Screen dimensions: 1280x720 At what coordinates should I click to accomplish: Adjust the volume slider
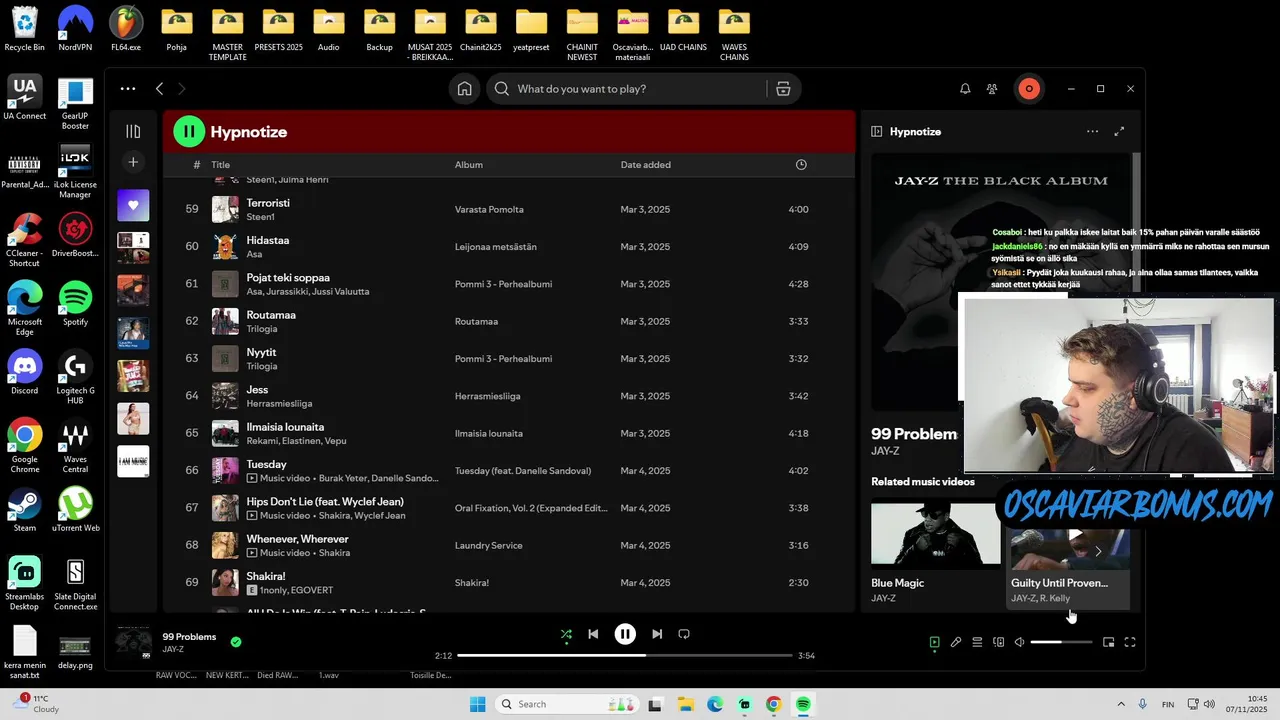pyautogui.click(x=1061, y=642)
